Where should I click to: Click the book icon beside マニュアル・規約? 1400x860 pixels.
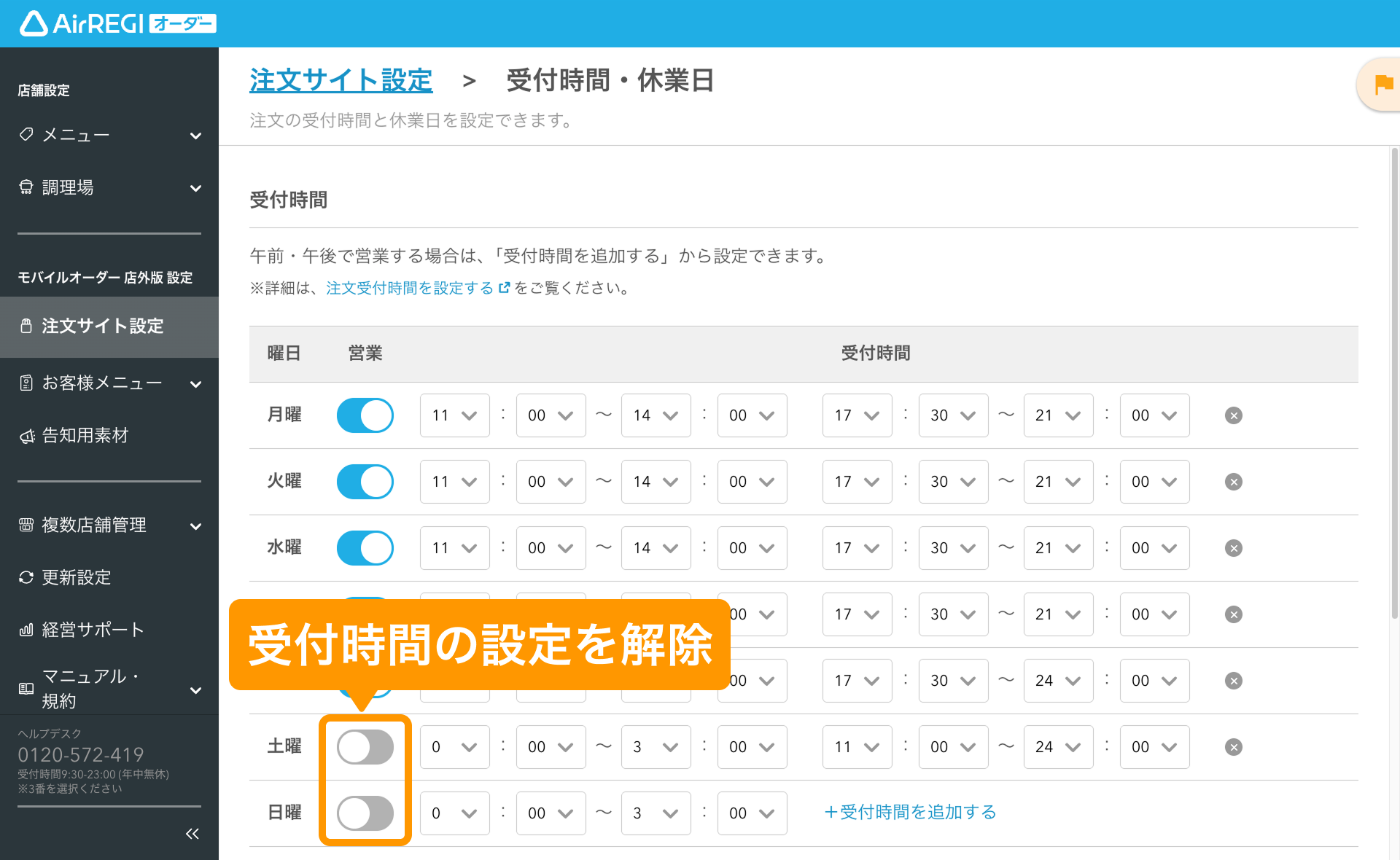(26, 689)
